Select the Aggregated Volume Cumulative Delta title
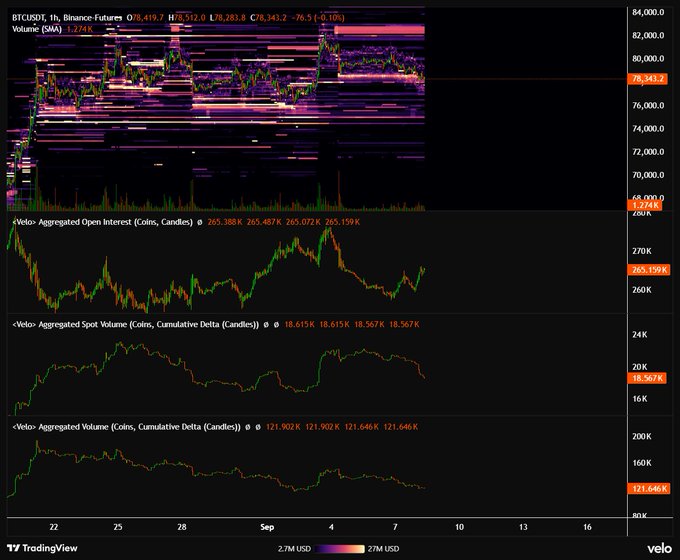The width and height of the screenshot is (680, 560). point(126,427)
